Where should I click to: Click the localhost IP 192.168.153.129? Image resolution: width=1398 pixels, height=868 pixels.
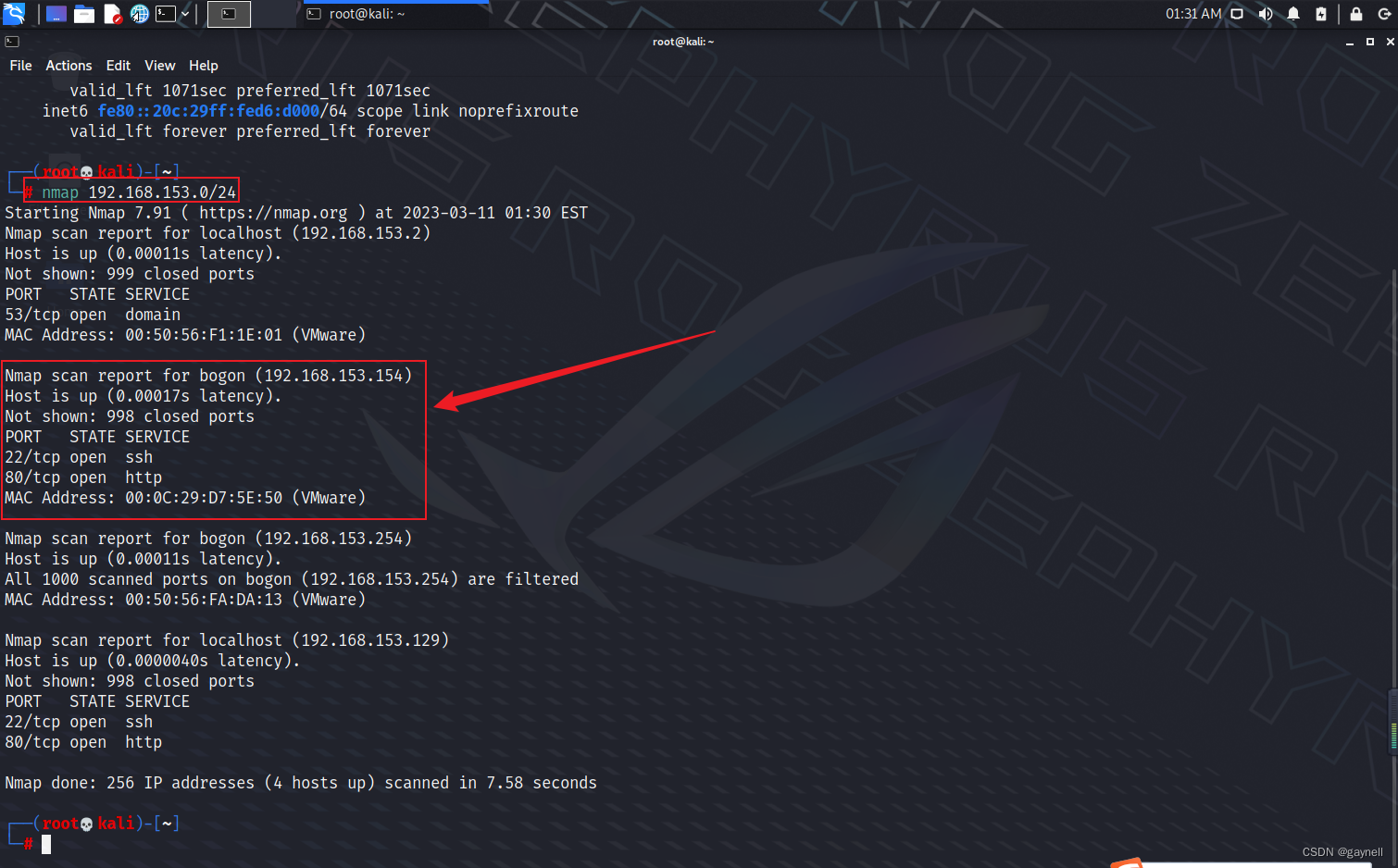[x=370, y=640]
